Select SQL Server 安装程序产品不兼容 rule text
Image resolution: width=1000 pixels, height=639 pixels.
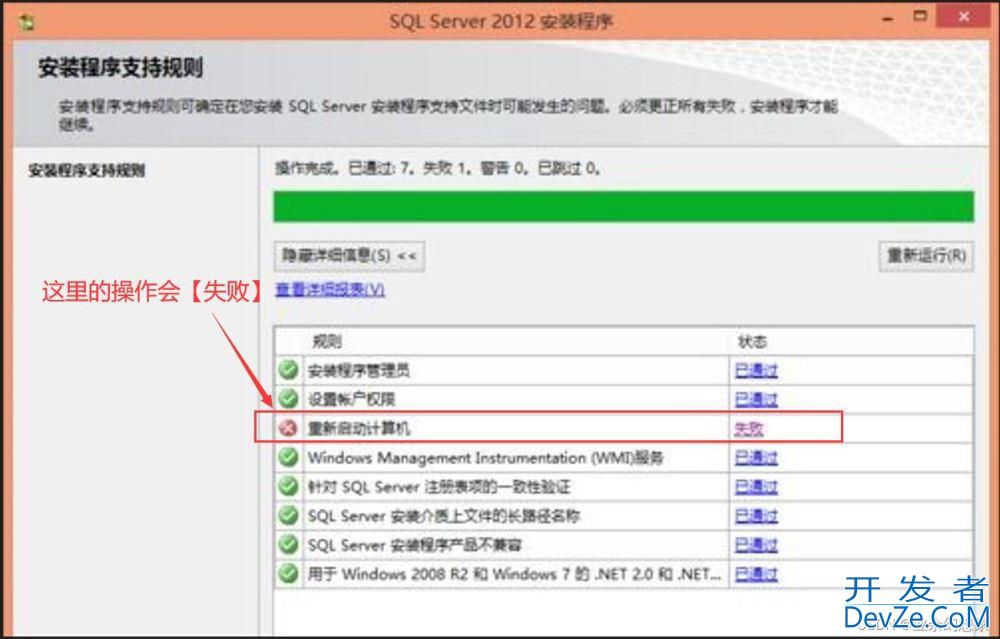[415, 545]
